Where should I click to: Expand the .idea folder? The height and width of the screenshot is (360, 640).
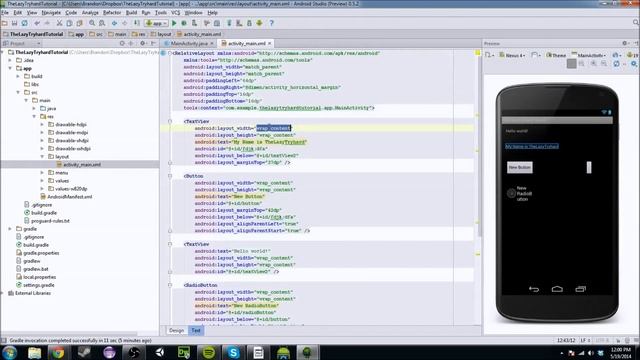(10, 60)
